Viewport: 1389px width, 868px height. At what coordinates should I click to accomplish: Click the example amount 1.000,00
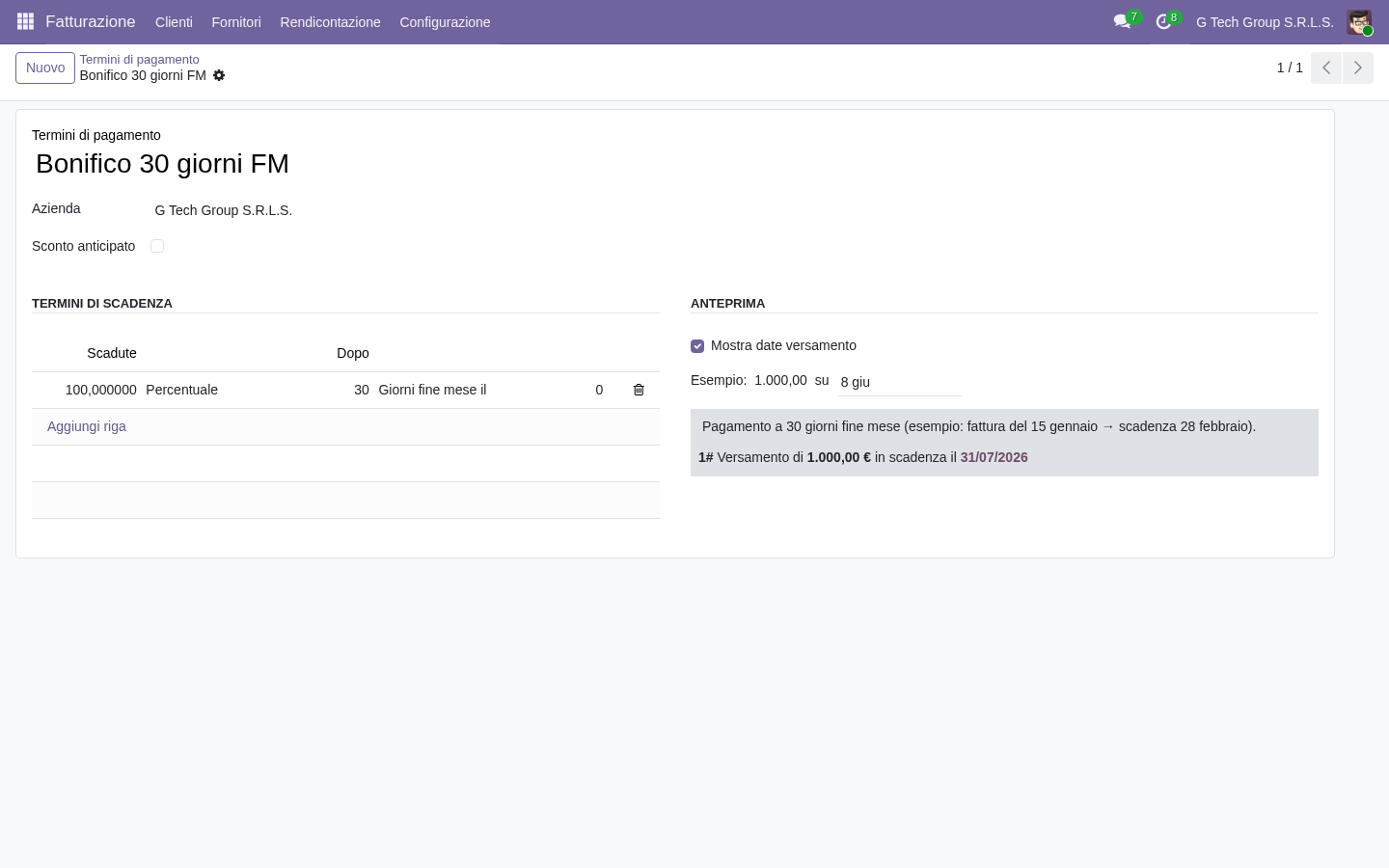tap(780, 380)
